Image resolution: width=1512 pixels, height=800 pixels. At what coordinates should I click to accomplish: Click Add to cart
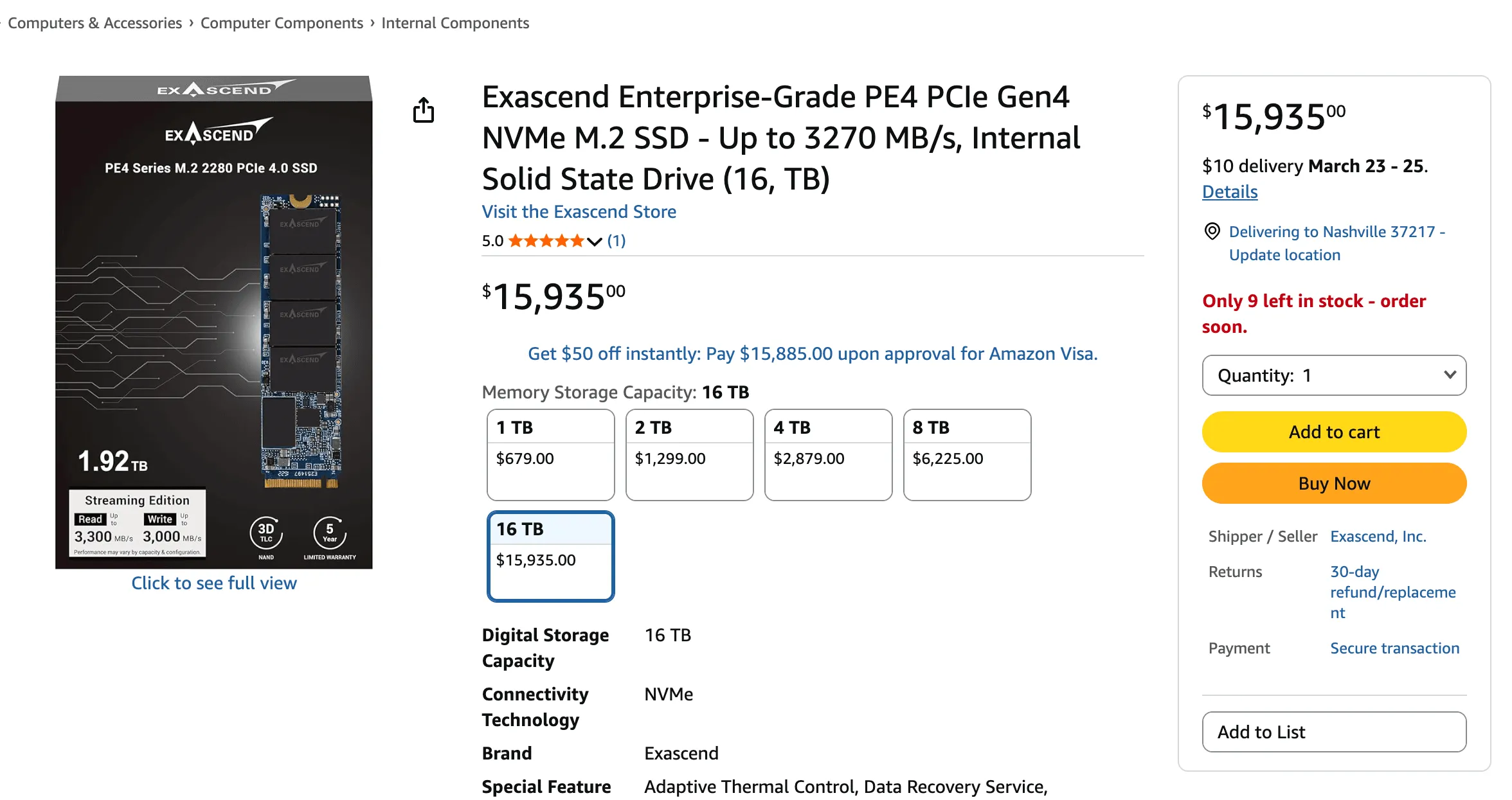pos(1334,432)
